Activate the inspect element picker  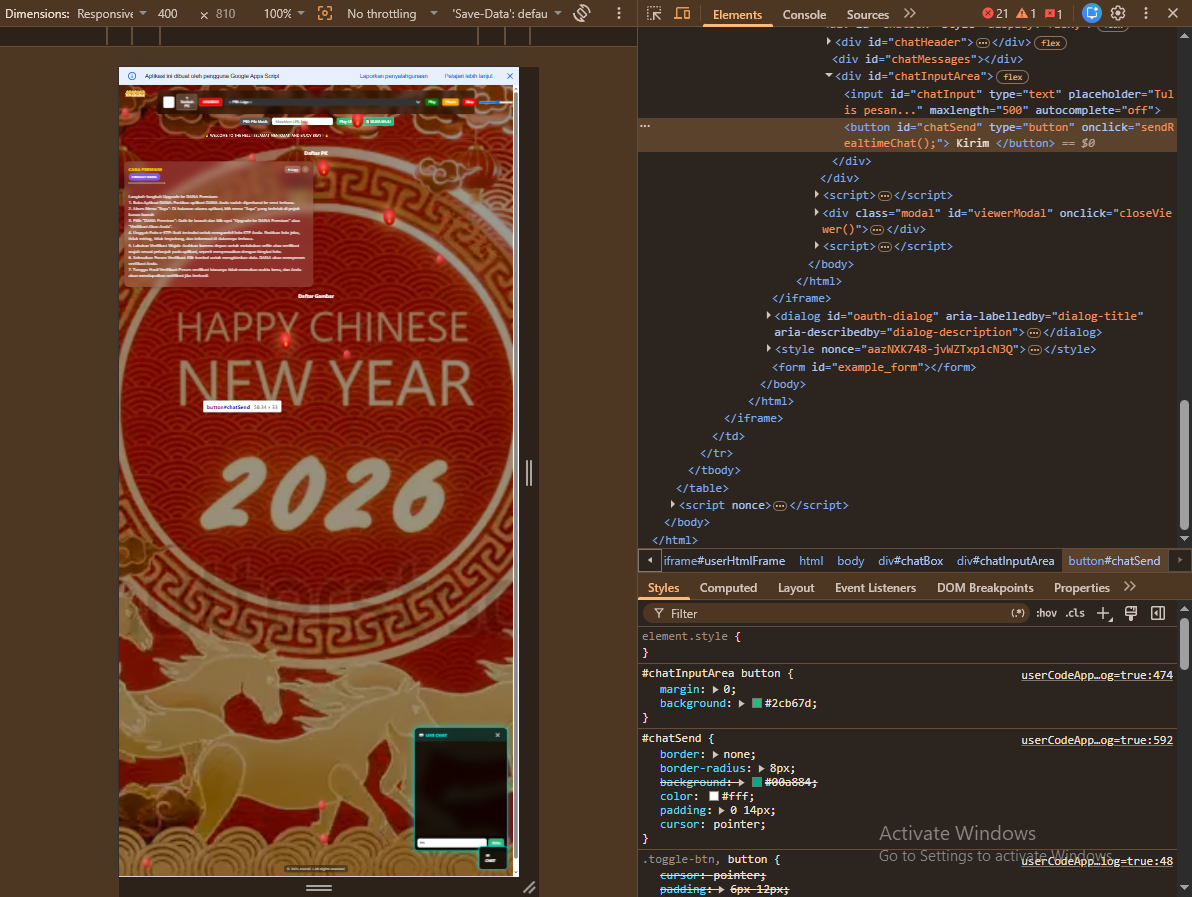pyautogui.click(x=654, y=14)
